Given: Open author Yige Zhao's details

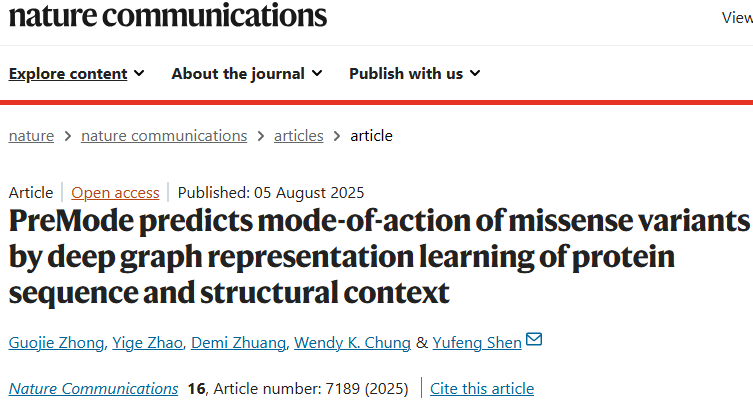Looking at the screenshot, I should 147,343.
